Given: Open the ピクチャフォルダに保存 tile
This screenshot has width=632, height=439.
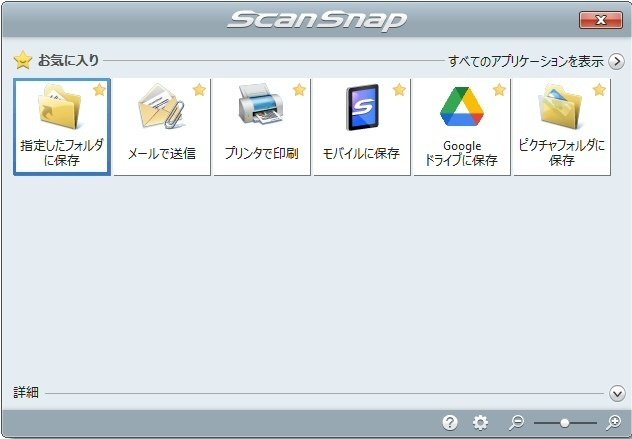Looking at the screenshot, I should click(562, 127).
